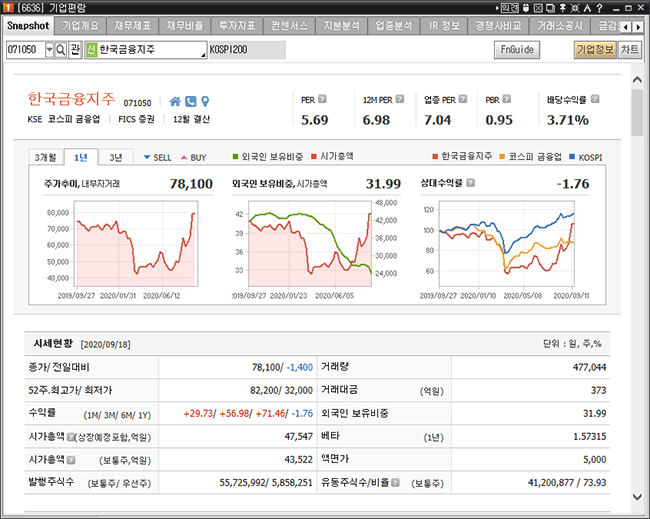This screenshot has height=519, width=650.
Task: Toggle KOSPI legend series
Action: 586,157
